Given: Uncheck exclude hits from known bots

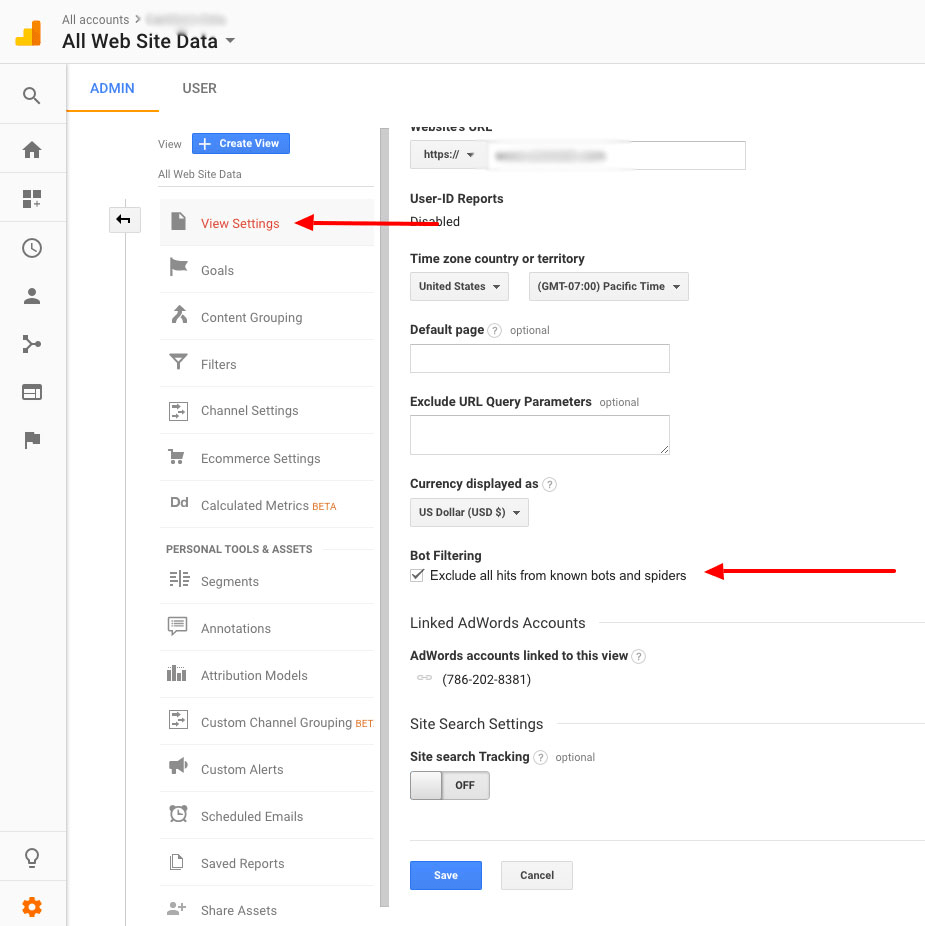Looking at the screenshot, I should click(x=417, y=575).
